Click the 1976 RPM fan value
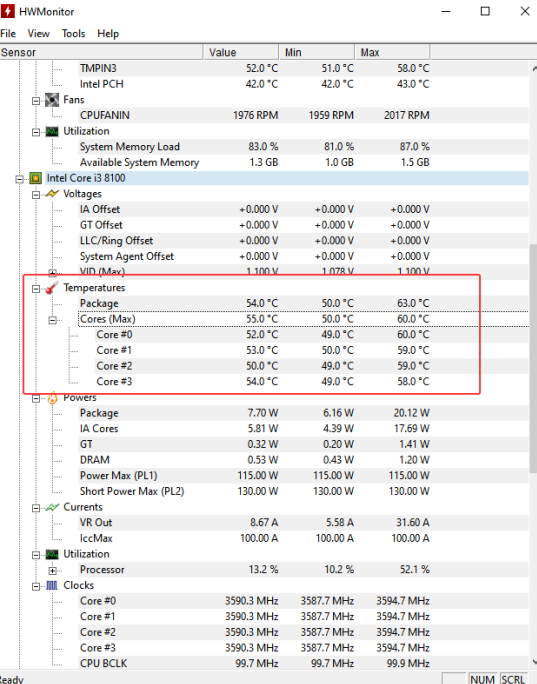This screenshot has height=684, width=537. tap(256, 115)
